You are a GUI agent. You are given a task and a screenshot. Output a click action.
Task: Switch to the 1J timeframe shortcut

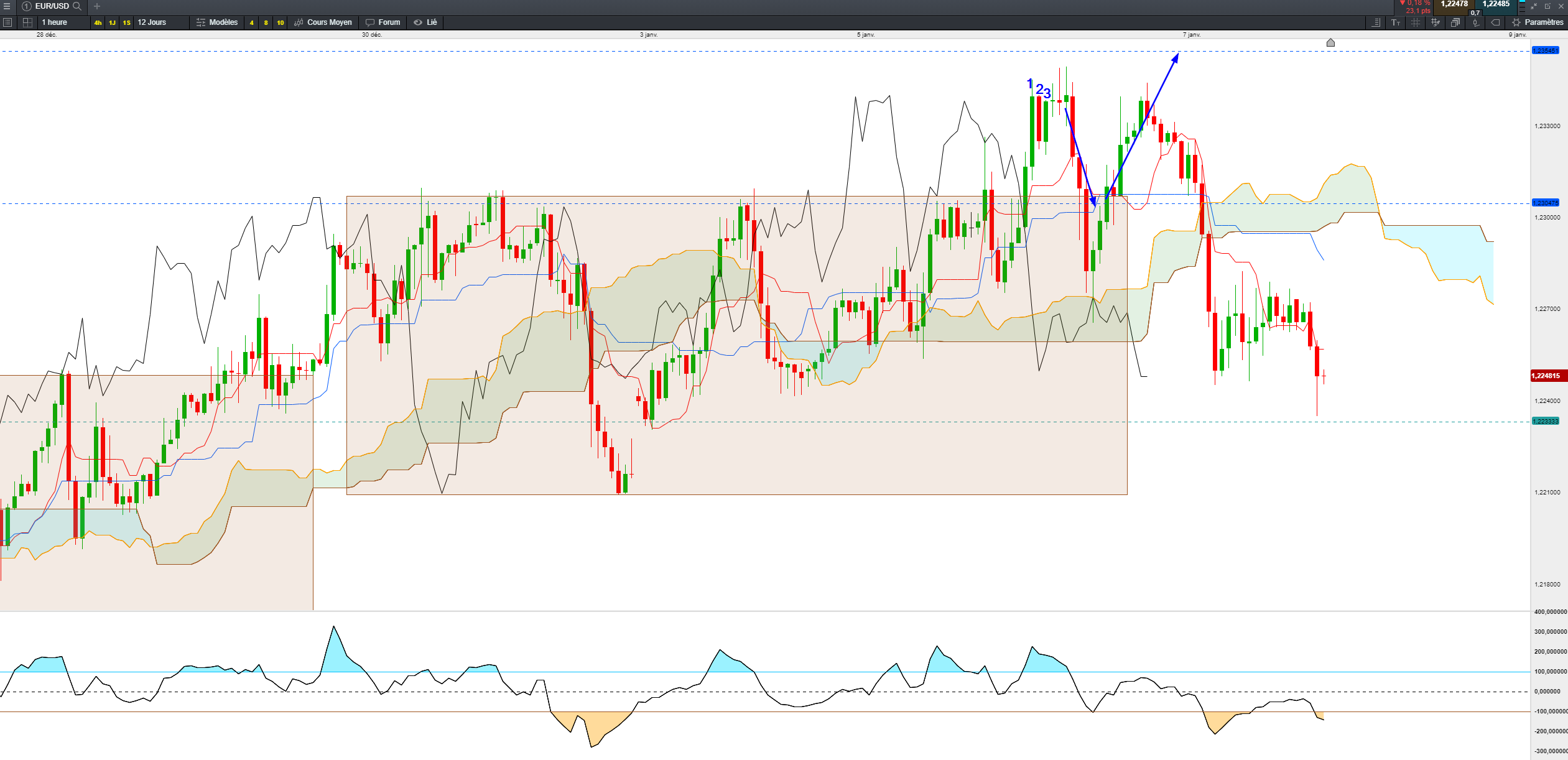(112, 23)
